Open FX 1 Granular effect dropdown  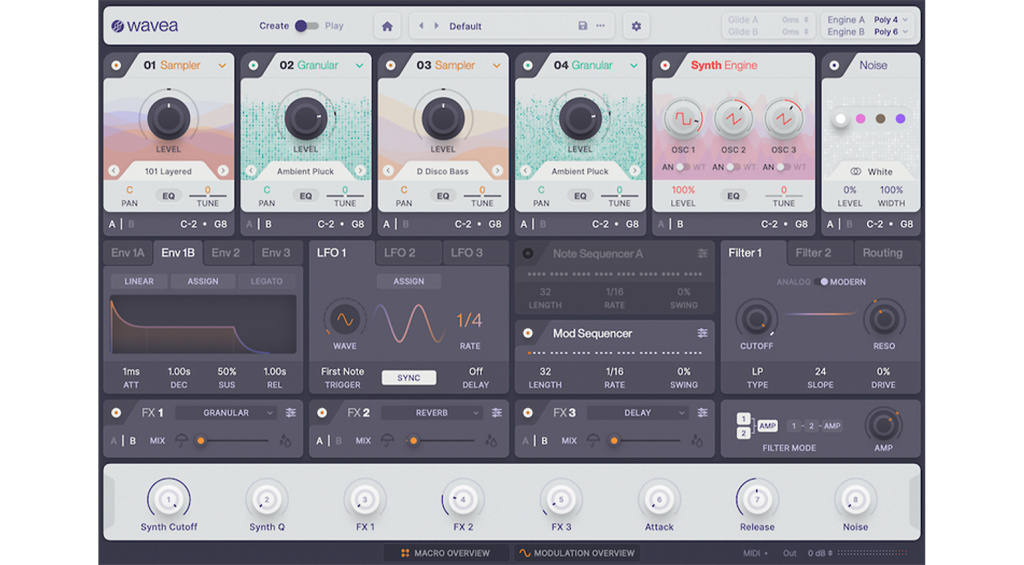[227, 413]
